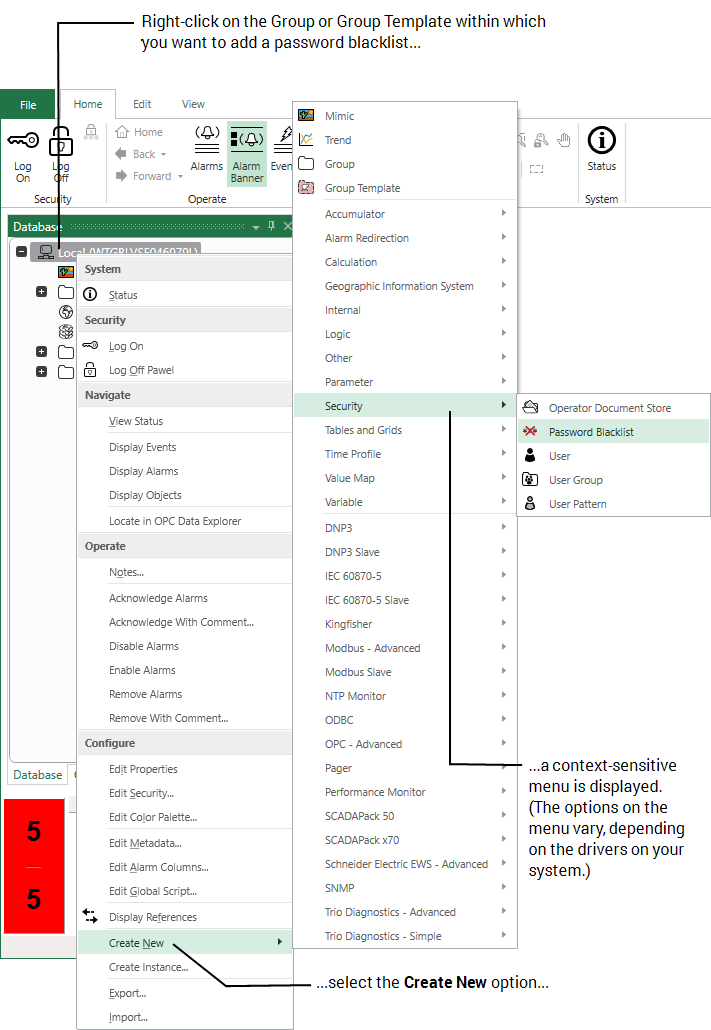711x1030 pixels.
Task: Open the Back history dropdown arrow
Action: point(164,154)
